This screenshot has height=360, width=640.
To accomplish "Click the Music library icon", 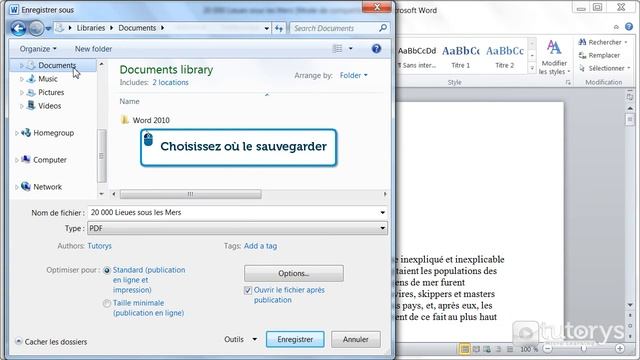I will [31, 79].
